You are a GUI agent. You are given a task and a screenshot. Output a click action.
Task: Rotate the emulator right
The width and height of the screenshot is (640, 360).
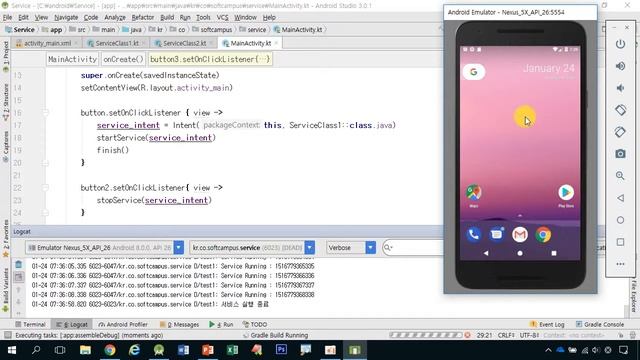(x=620, y=132)
